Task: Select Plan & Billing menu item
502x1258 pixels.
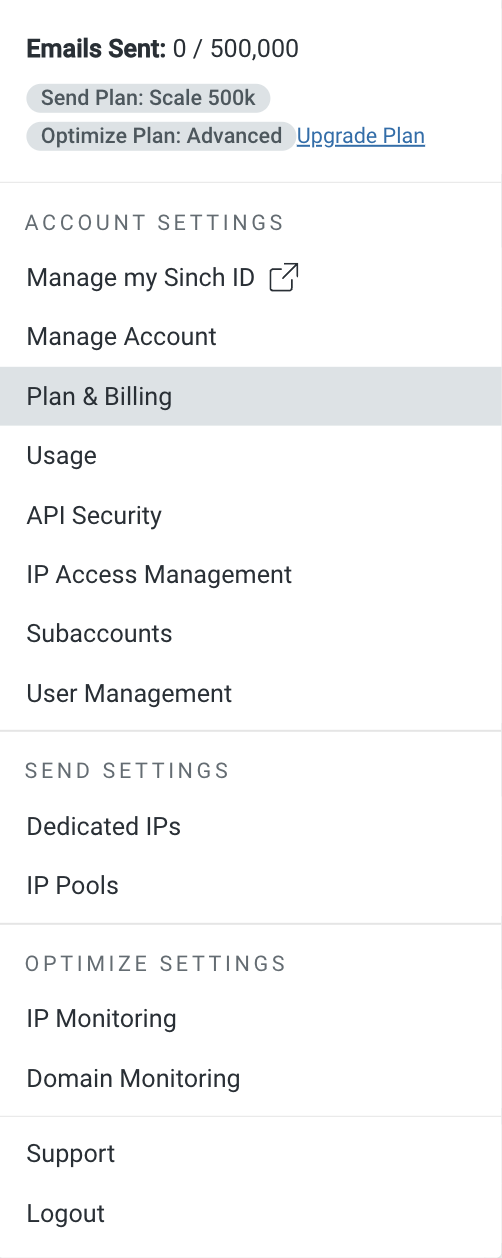Action: point(251,396)
